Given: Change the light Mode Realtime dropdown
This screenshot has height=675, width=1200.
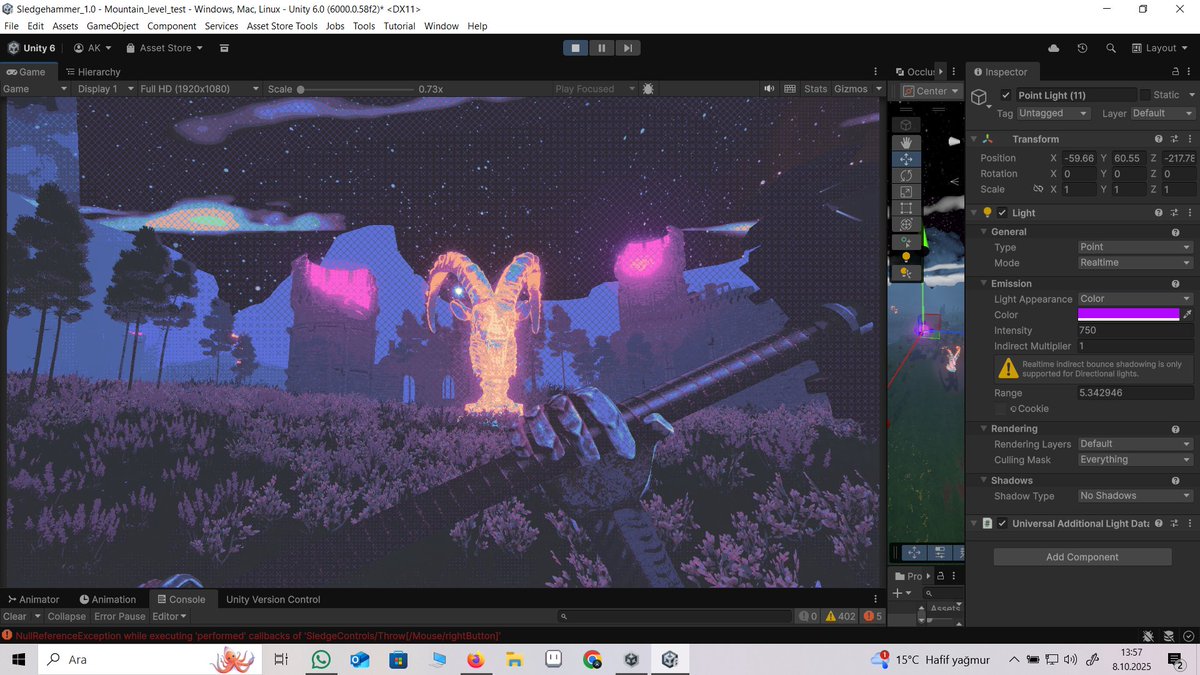Looking at the screenshot, I should (x=1136, y=263).
